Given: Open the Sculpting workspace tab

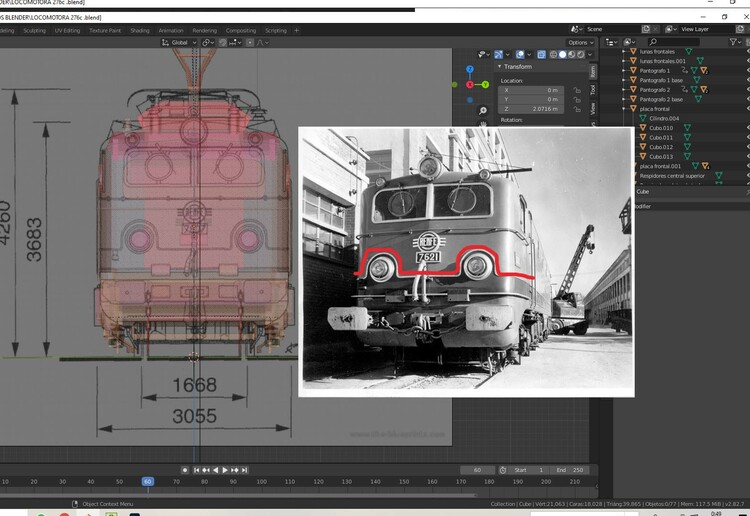Looking at the screenshot, I should point(34,31).
